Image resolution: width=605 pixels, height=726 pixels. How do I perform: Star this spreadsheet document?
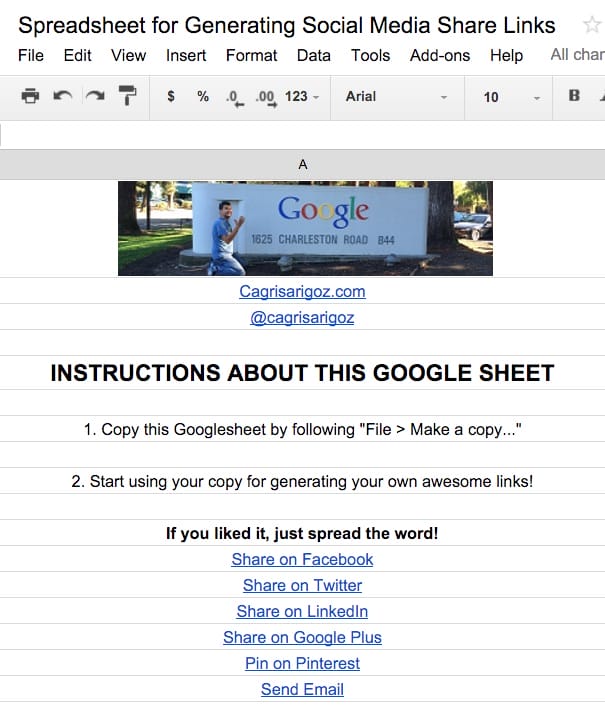click(x=592, y=25)
